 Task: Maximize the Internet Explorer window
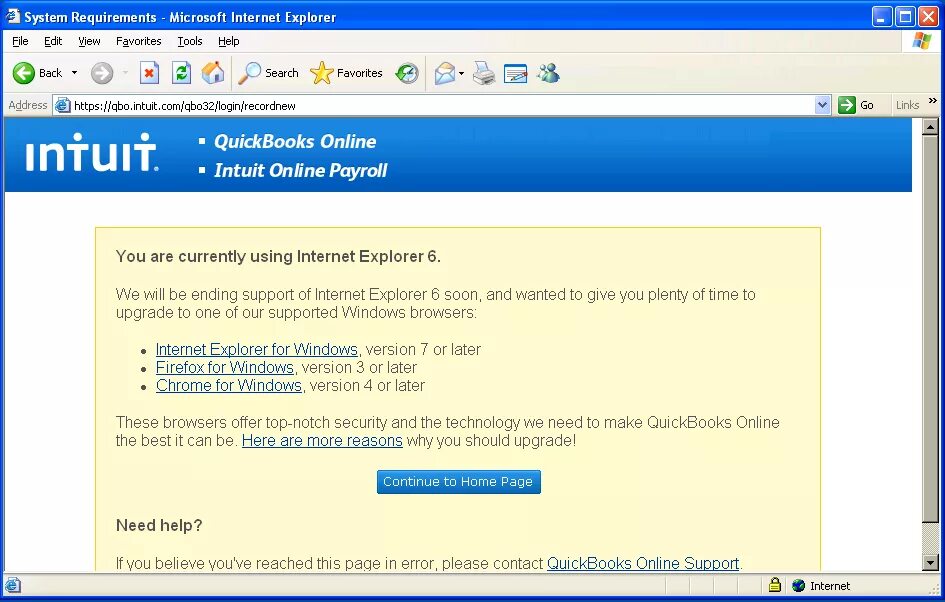(x=905, y=17)
